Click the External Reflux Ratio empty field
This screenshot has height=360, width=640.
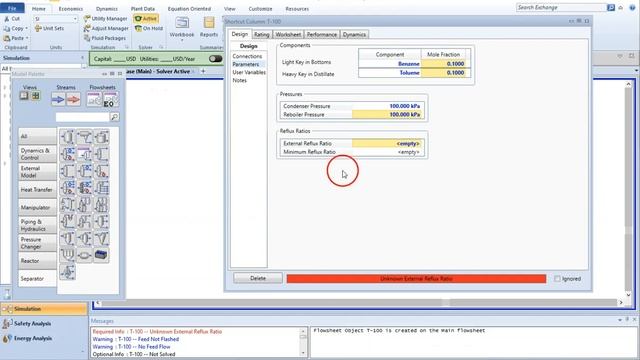pos(387,144)
